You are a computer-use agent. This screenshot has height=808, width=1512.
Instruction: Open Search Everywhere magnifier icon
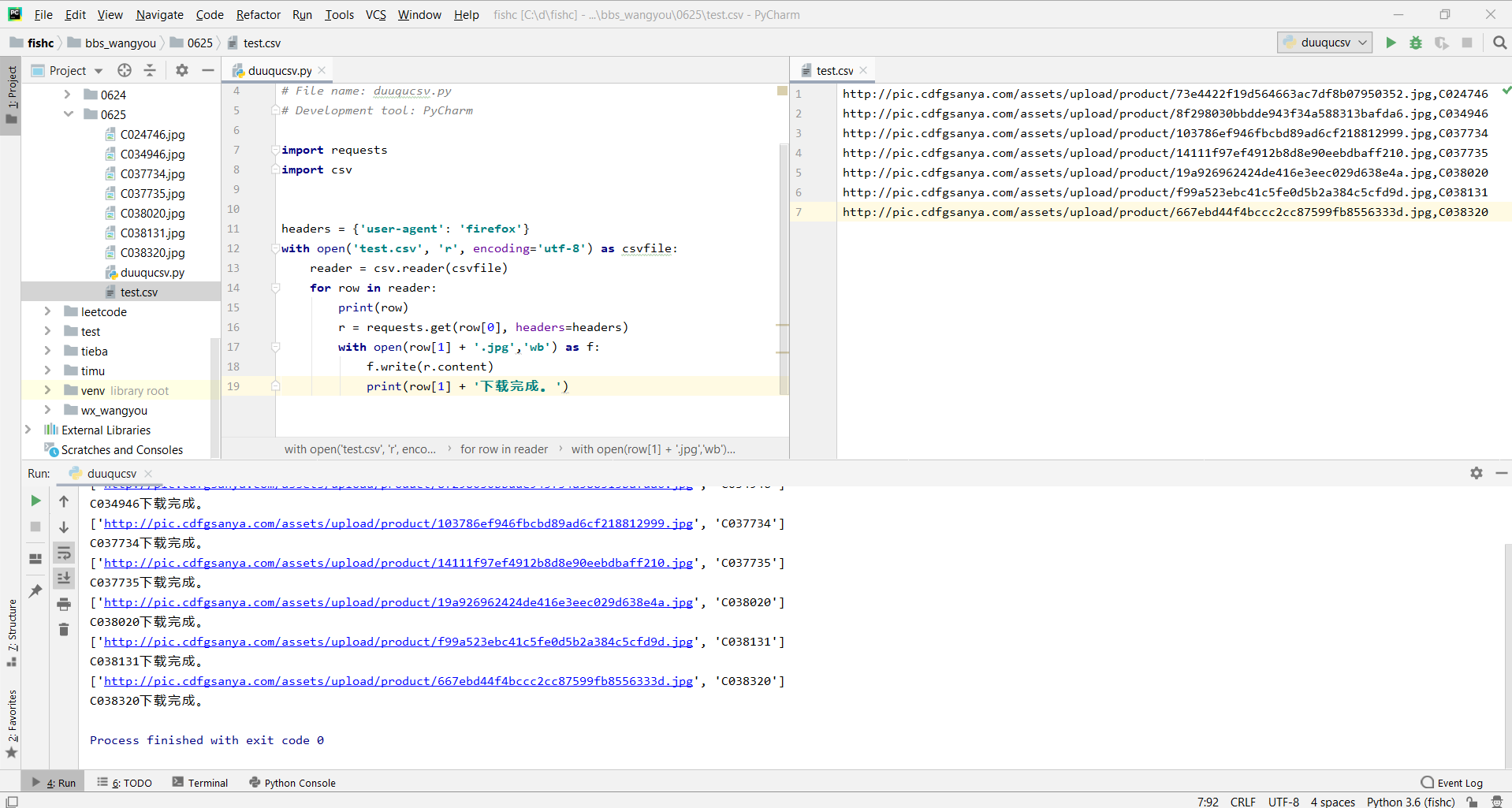click(1499, 43)
